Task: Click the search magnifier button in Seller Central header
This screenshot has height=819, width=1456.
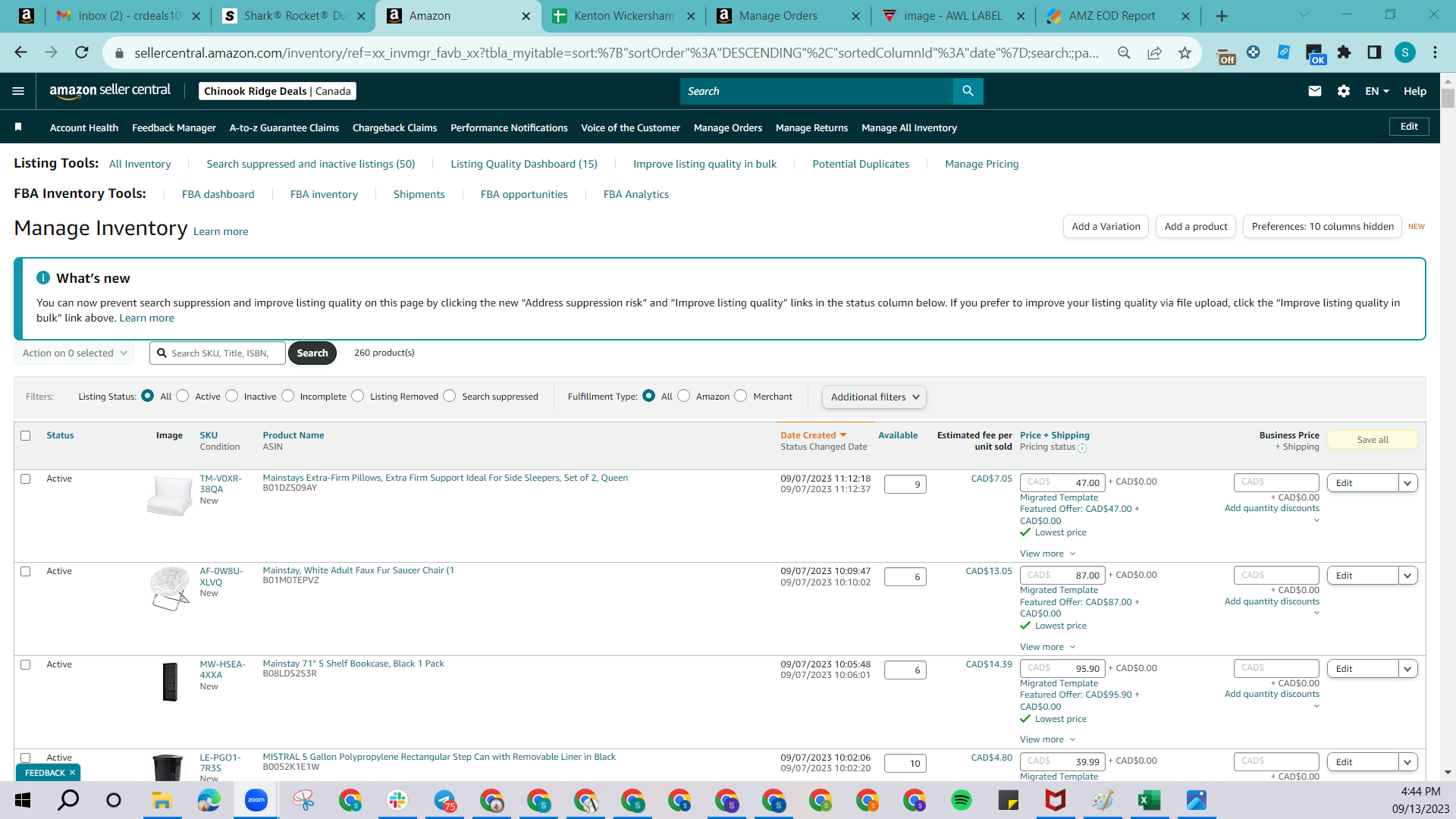Action: (968, 91)
